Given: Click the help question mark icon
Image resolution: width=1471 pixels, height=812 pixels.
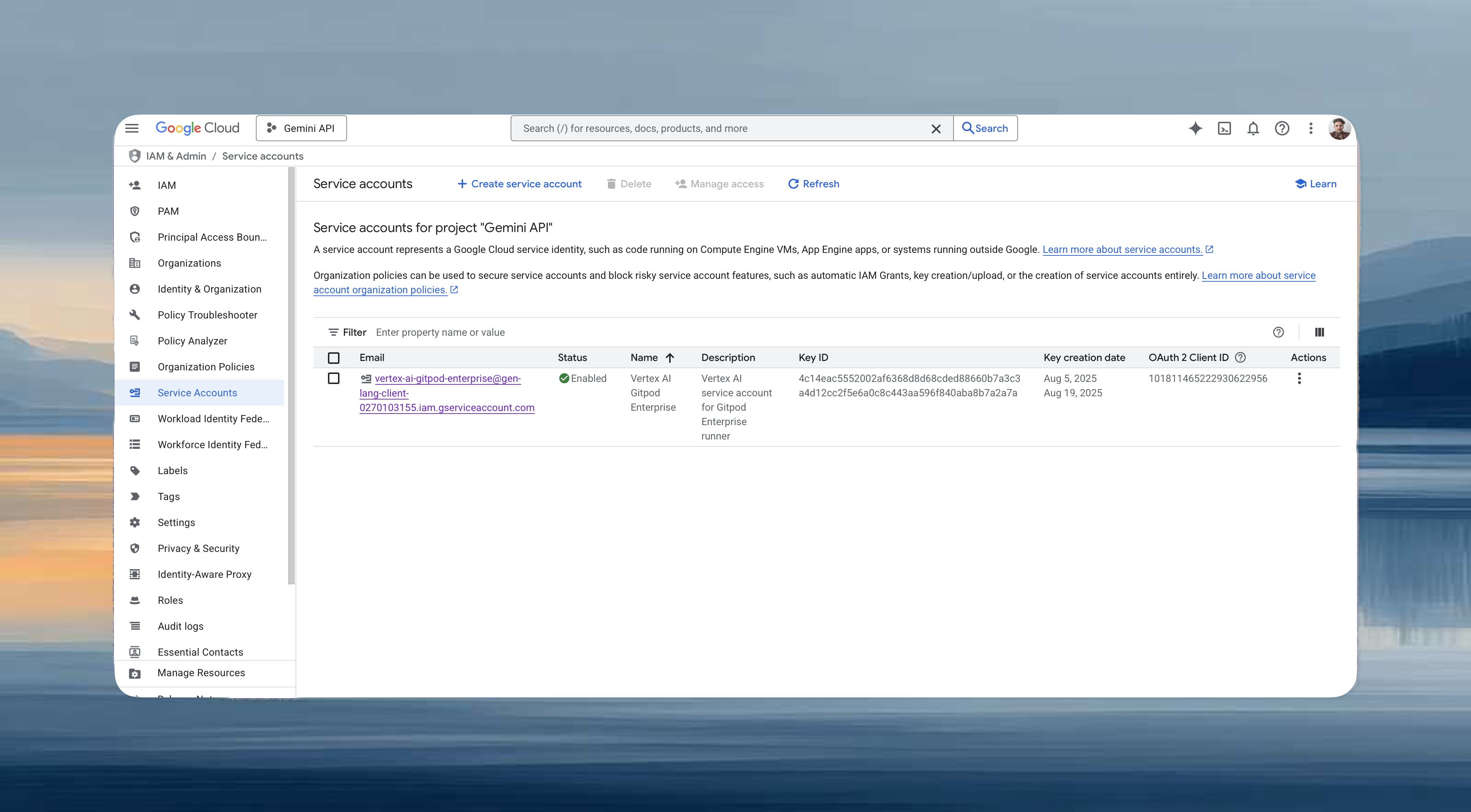Looking at the screenshot, I should pyautogui.click(x=1281, y=128).
